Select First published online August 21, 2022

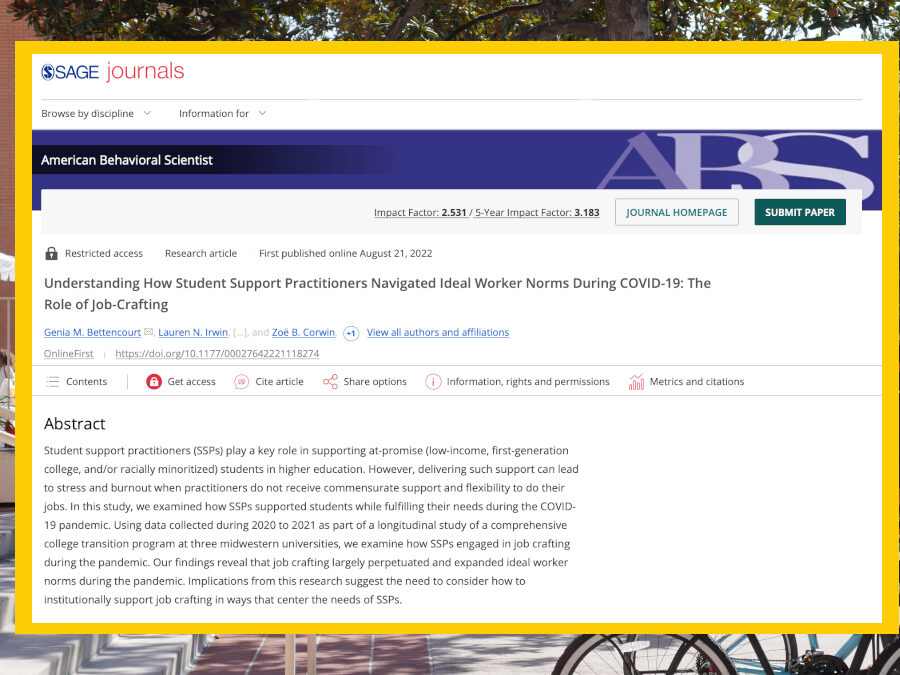346,253
